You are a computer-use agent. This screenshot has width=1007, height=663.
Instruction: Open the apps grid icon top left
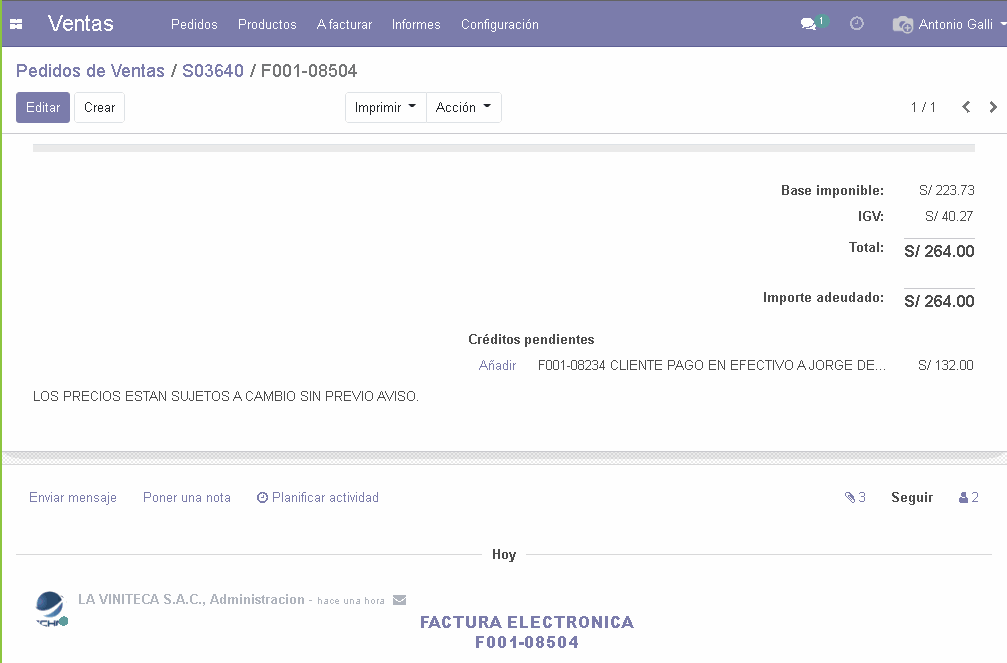pyautogui.click(x=15, y=23)
